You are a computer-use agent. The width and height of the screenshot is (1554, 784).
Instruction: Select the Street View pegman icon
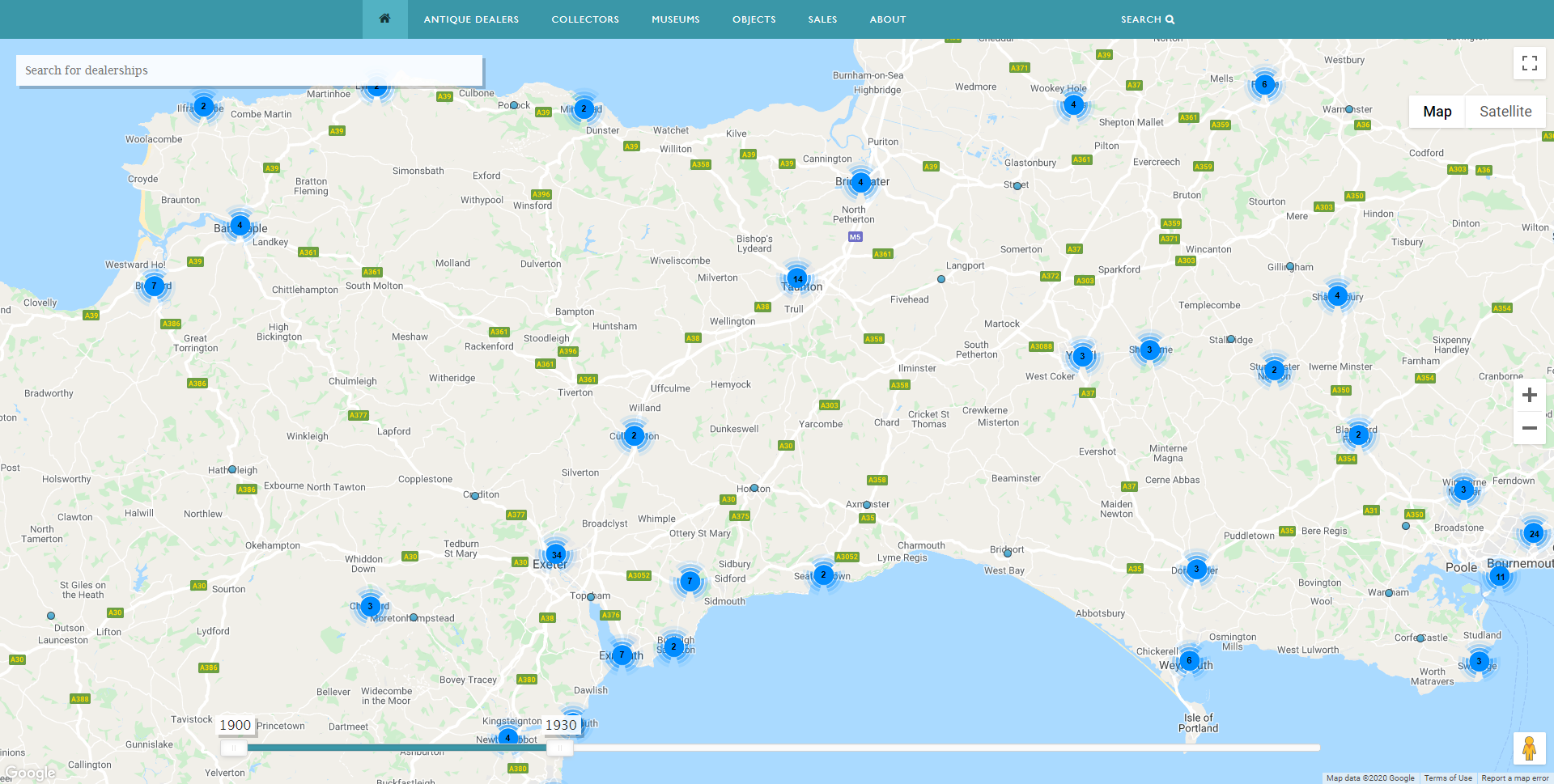1529,748
